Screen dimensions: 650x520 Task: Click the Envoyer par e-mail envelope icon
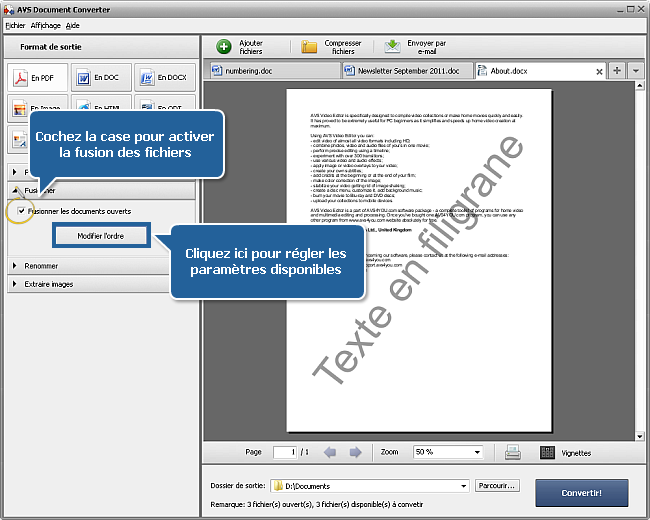(392, 46)
